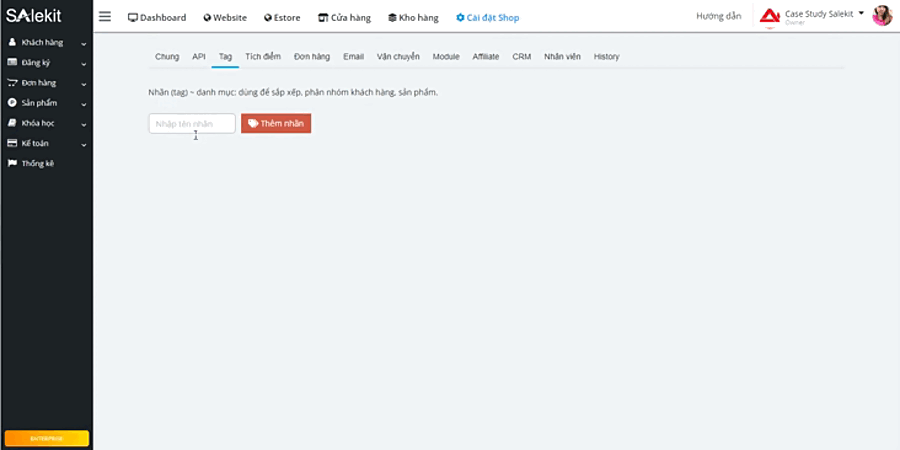Click the Cửa hàng store icon

click(323, 18)
